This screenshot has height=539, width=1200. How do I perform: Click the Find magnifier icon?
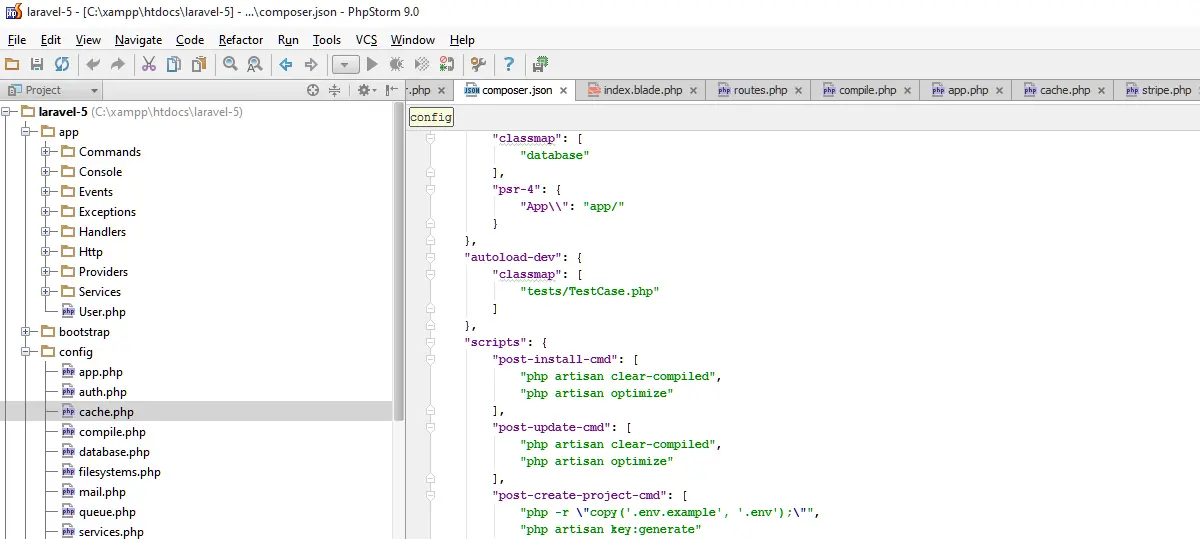point(230,64)
